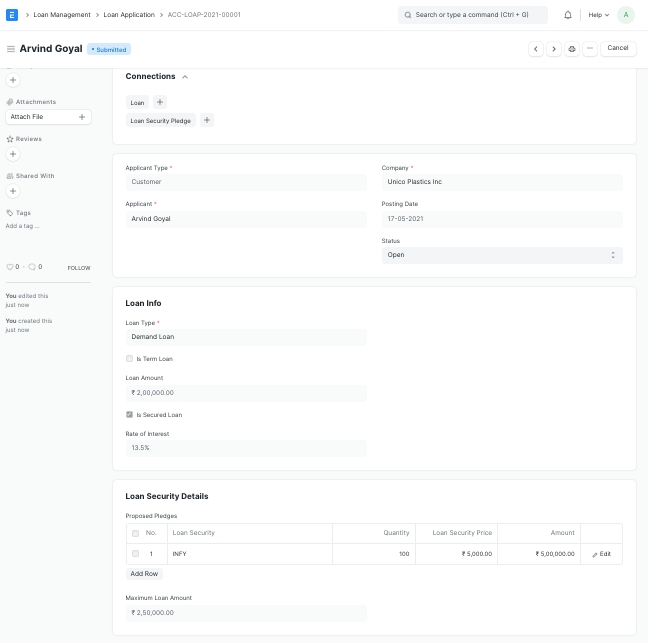Navigate to Loan Application breadcrumb

point(129,15)
